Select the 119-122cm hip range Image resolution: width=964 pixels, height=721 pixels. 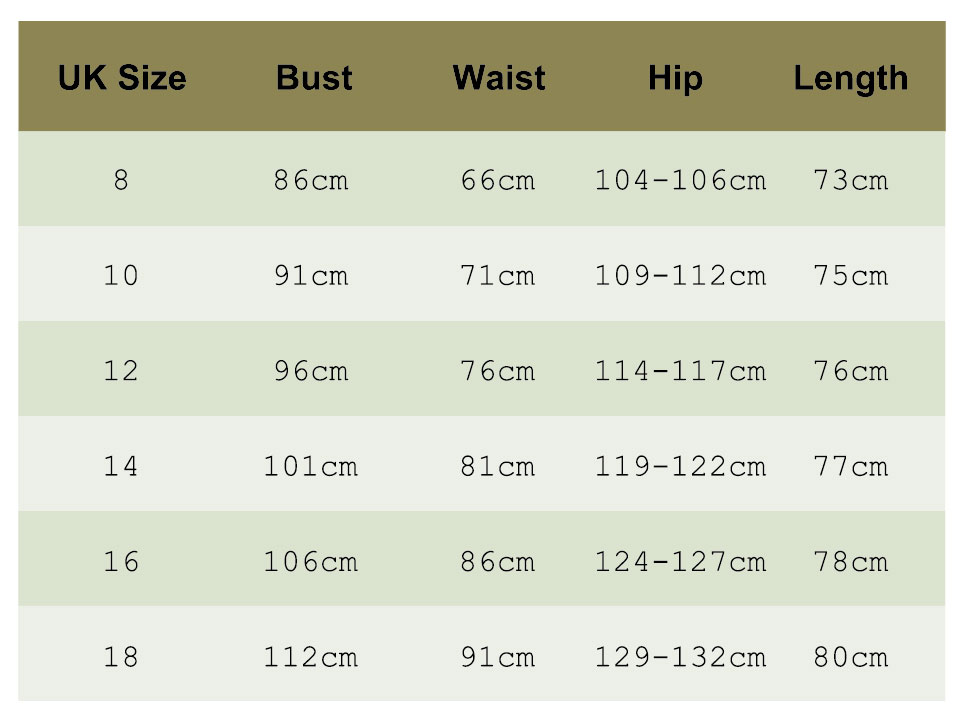pyautogui.click(x=680, y=466)
